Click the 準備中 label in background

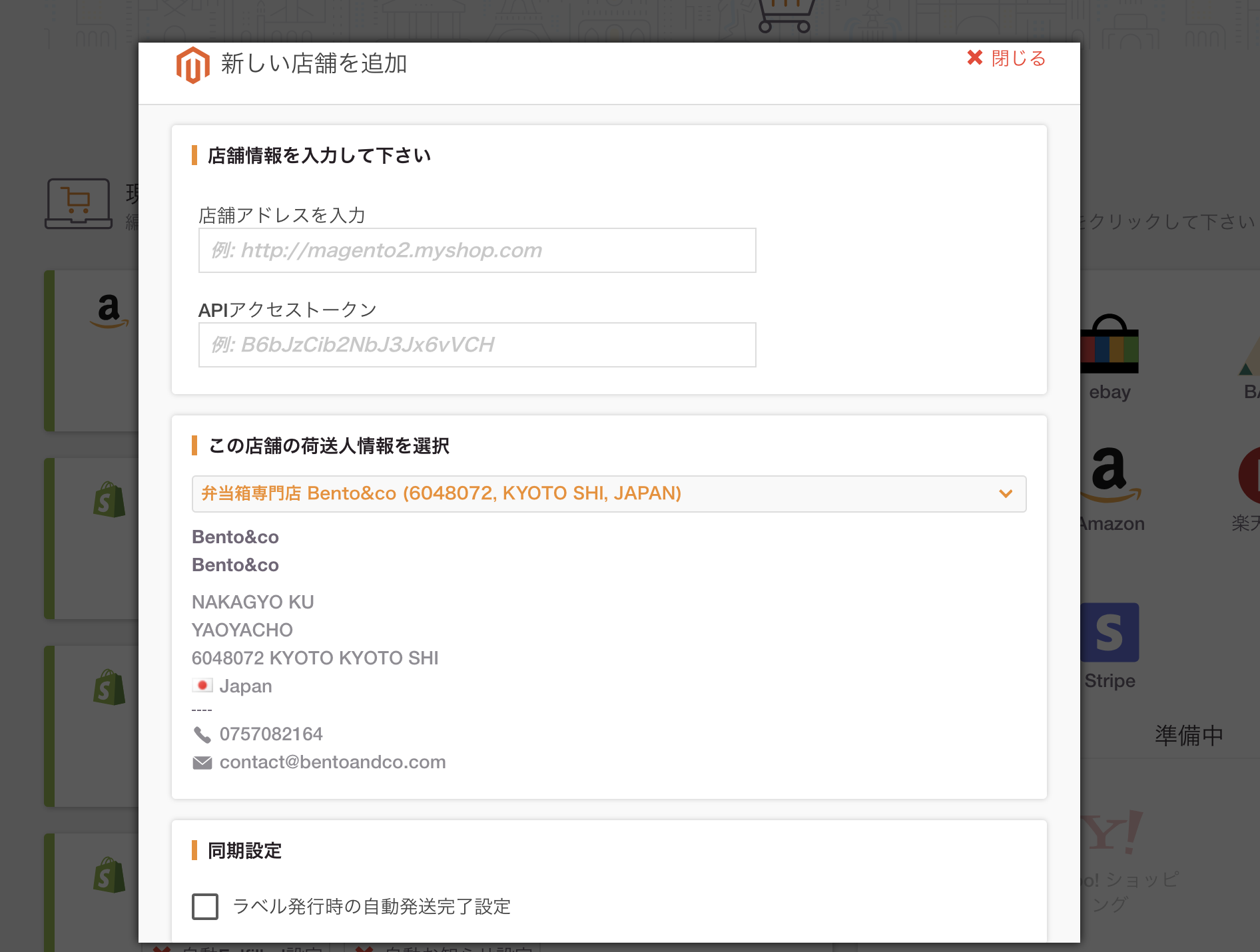pos(1189,736)
